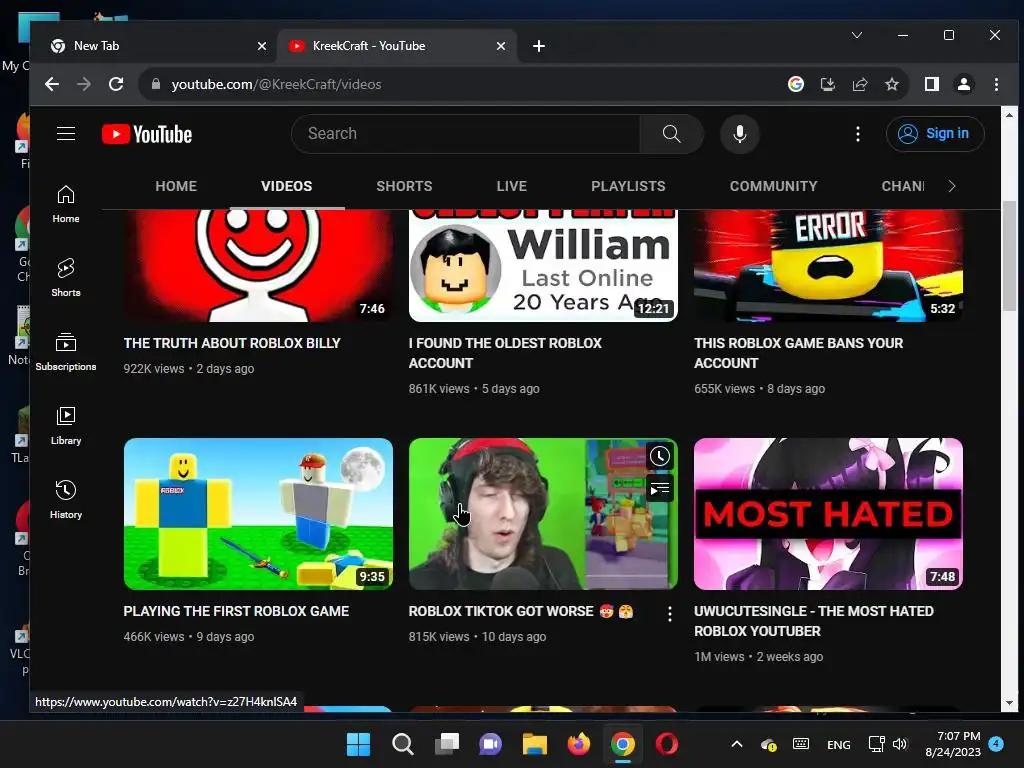Open clock showing 7:07 PM

pyautogui.click(x=953, y=744)
